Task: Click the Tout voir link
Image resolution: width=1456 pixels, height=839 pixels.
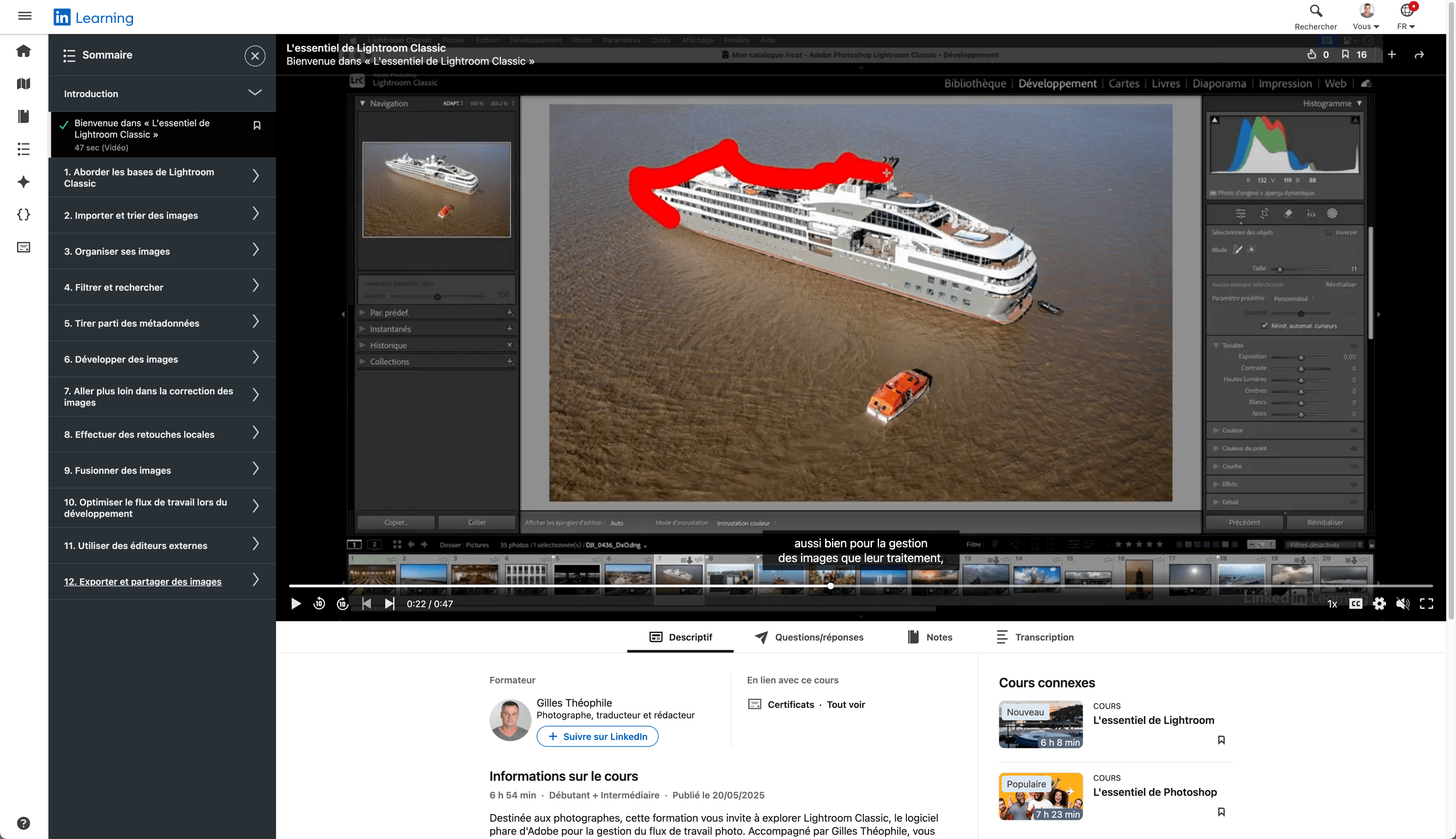Action: (846, 704)
